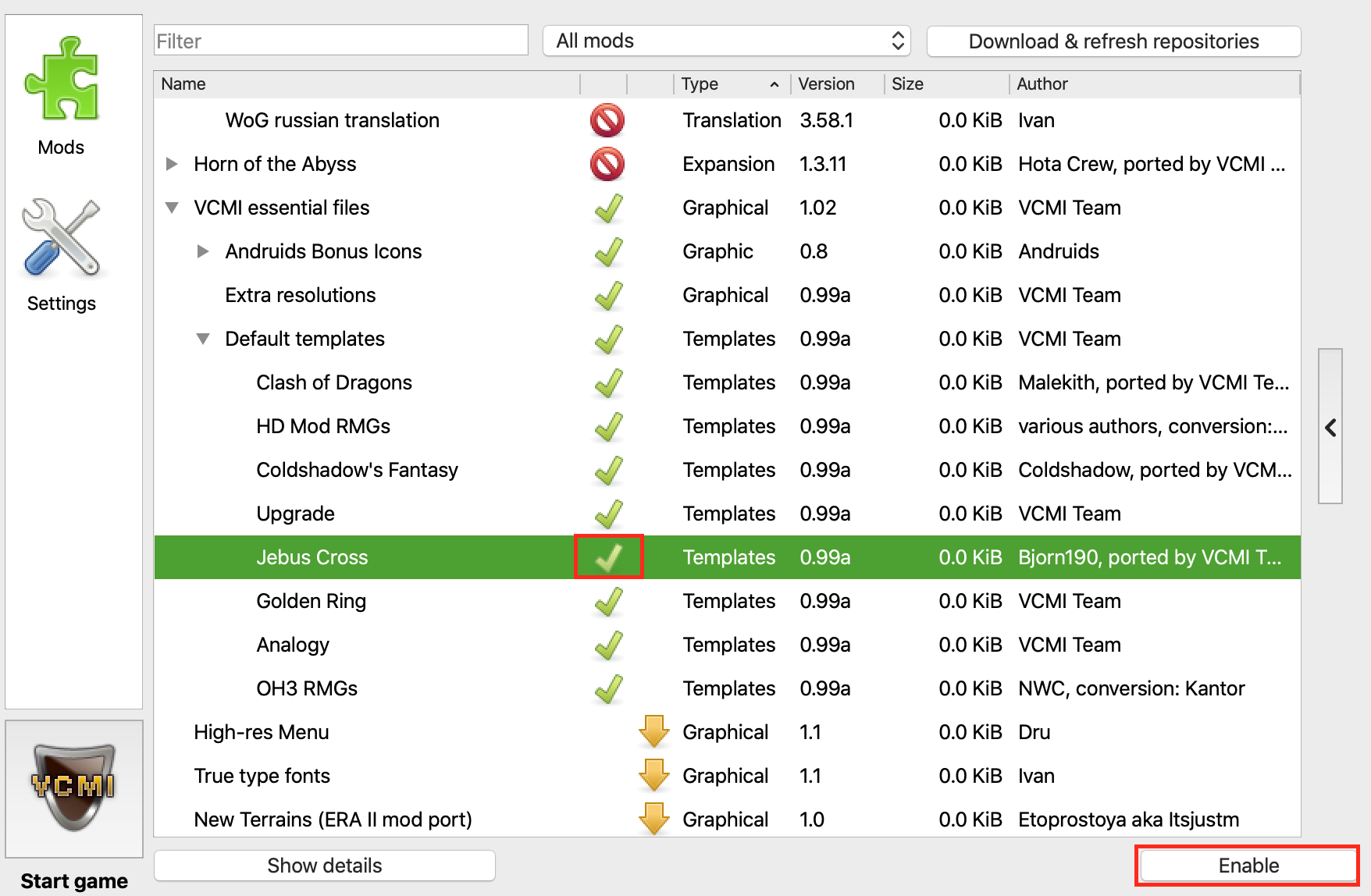
Task: Click Download & refresh repositories button
Action: point(1113,41)
